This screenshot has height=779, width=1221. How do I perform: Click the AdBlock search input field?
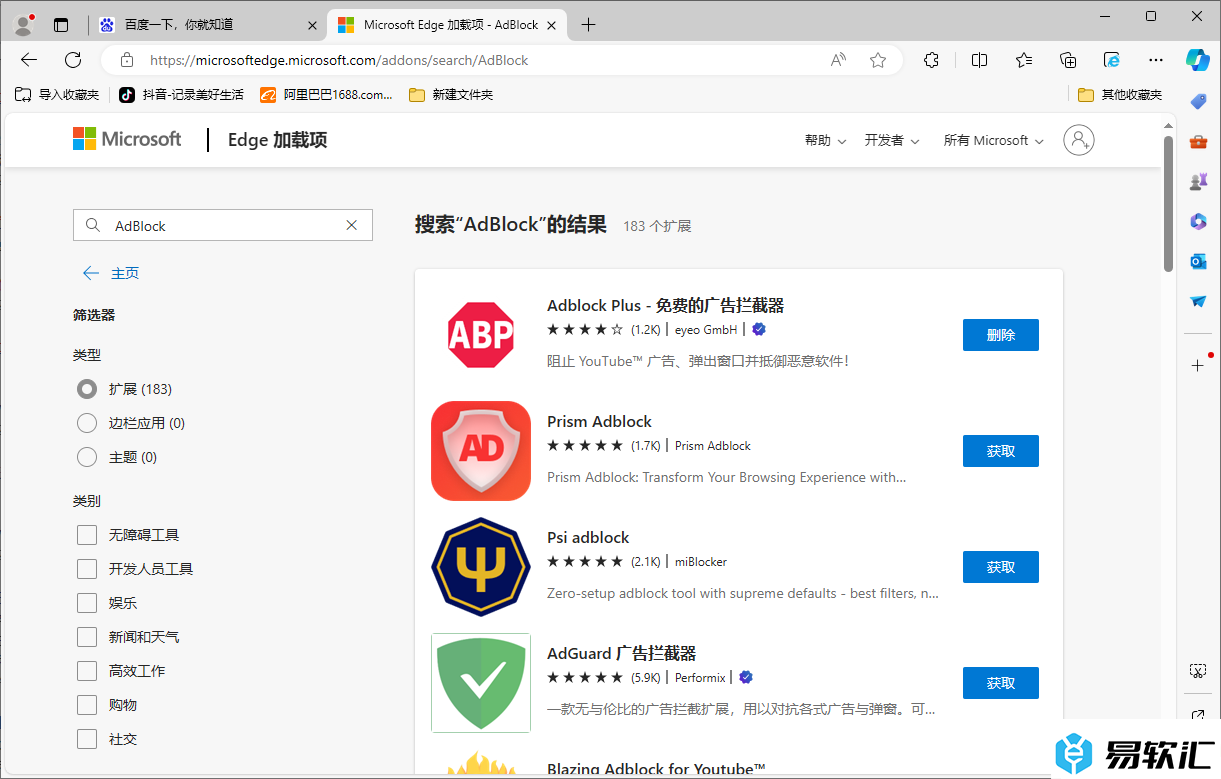[223, 225]
